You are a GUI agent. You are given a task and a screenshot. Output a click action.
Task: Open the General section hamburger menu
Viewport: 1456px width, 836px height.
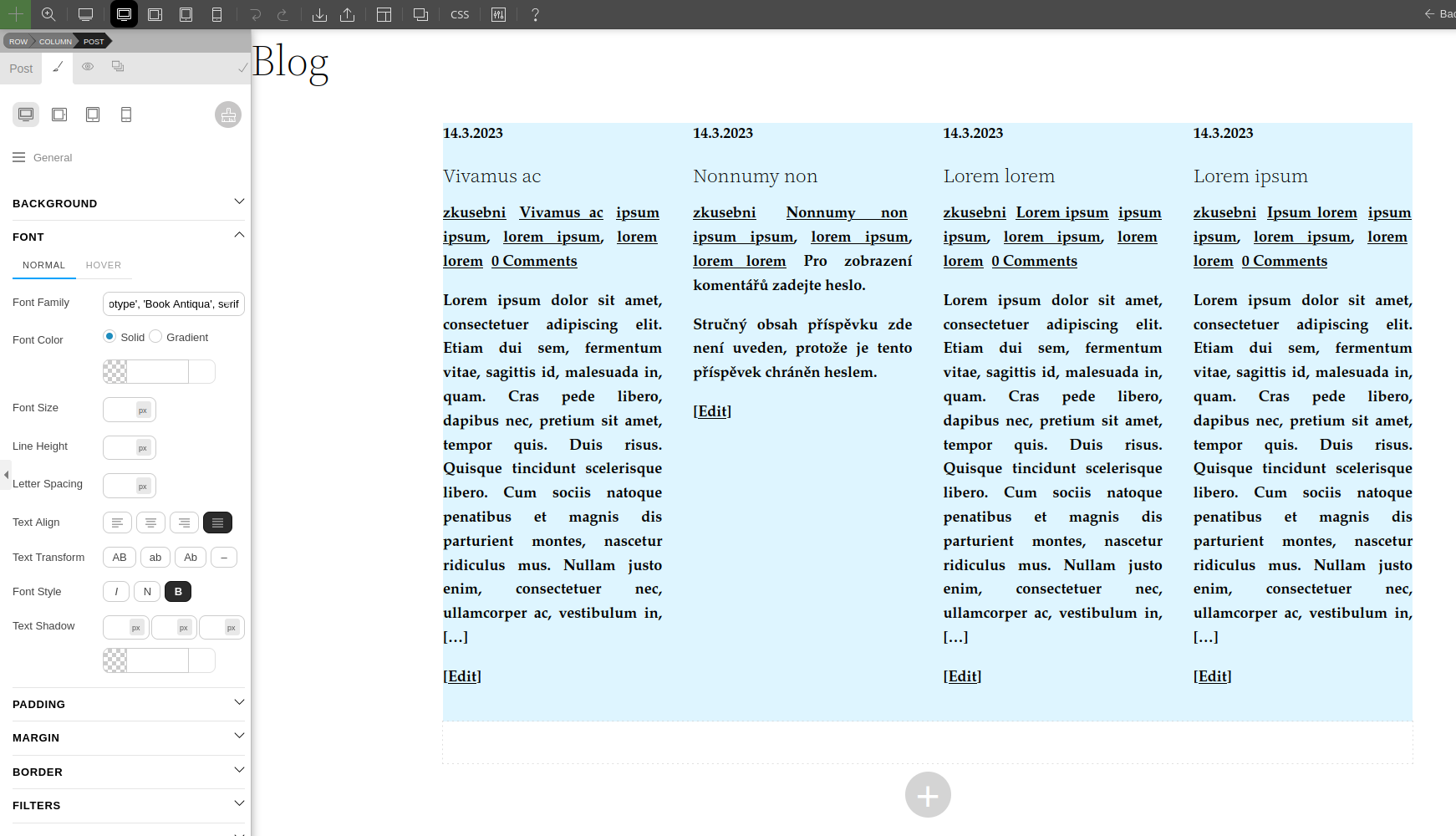[x=19, y=157]
